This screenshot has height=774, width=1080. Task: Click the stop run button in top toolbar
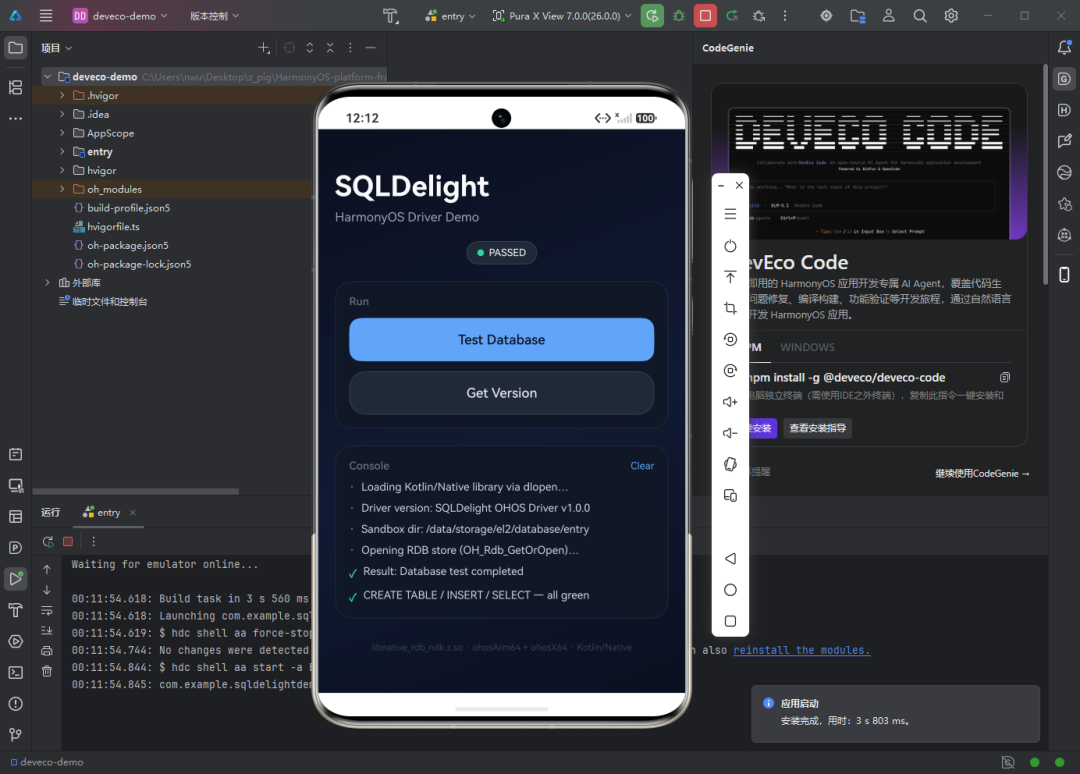click(x=705, y=16)
